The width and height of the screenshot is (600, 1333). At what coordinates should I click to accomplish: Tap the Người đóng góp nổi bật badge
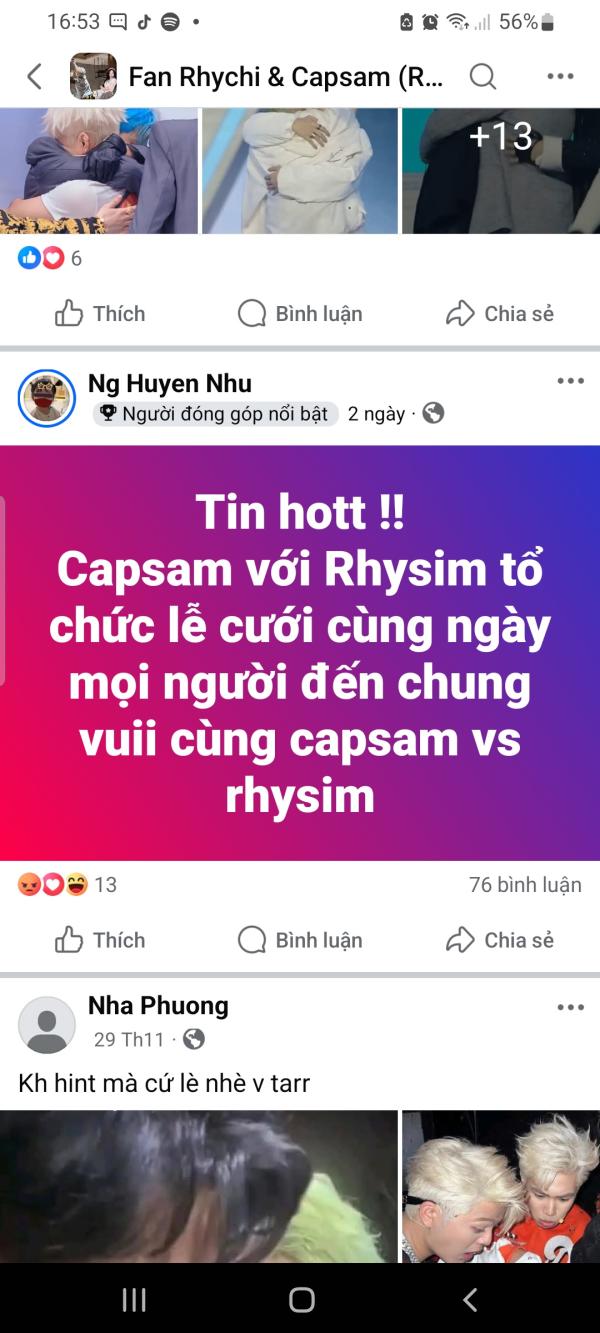(215, 414)
